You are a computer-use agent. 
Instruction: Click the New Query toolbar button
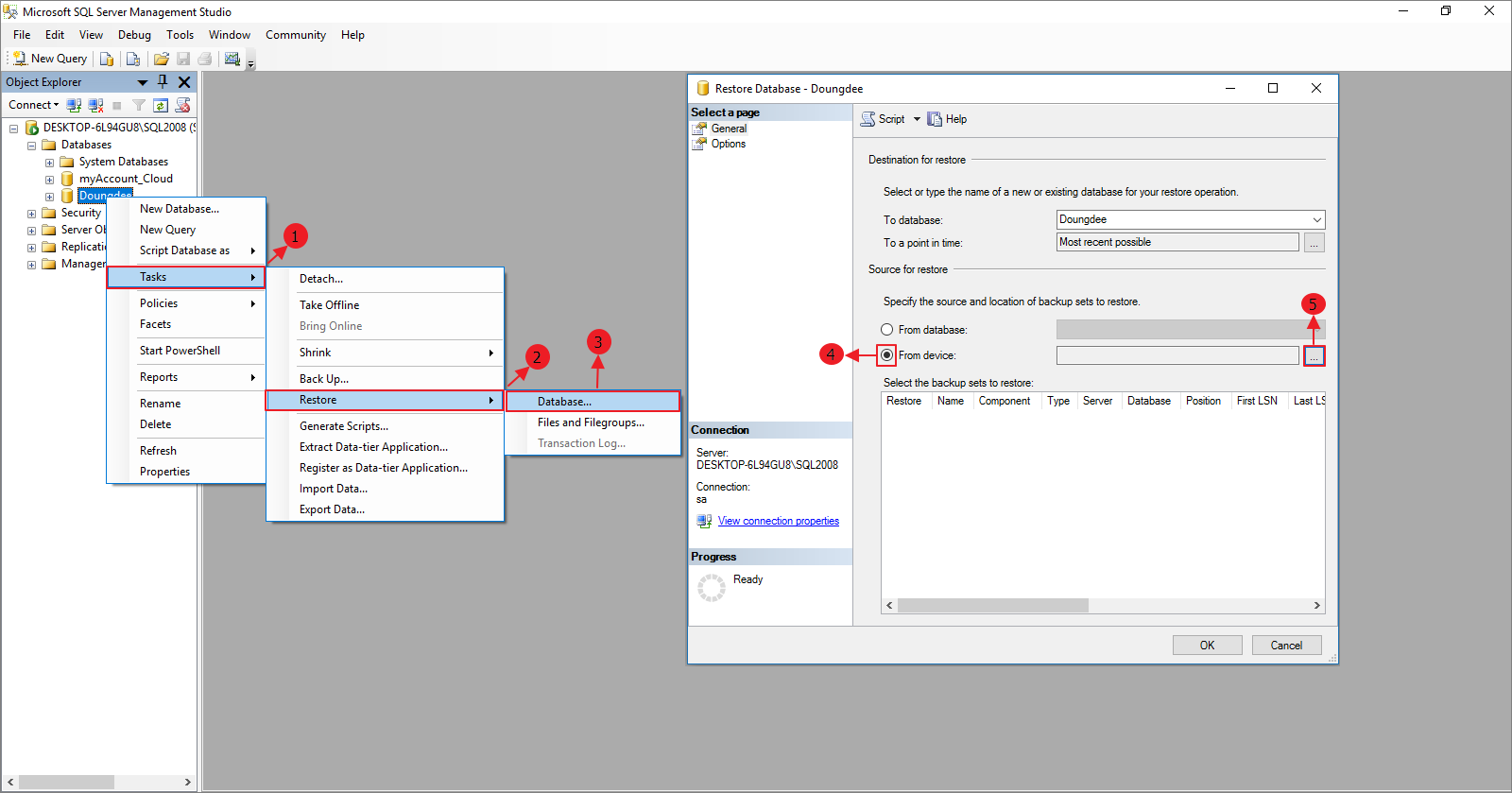coord(49,59)
